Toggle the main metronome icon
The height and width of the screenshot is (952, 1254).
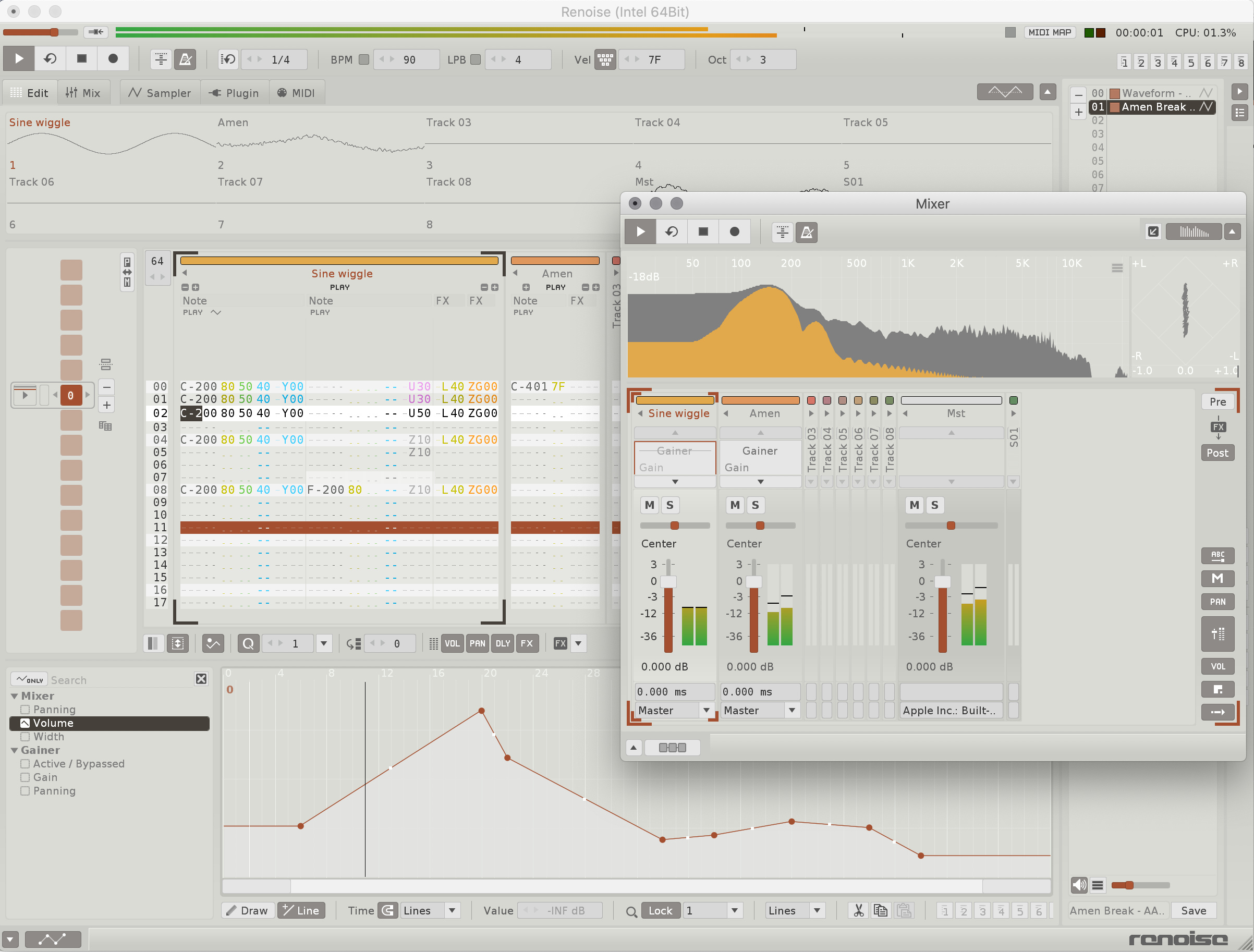[x=185, y=59]
